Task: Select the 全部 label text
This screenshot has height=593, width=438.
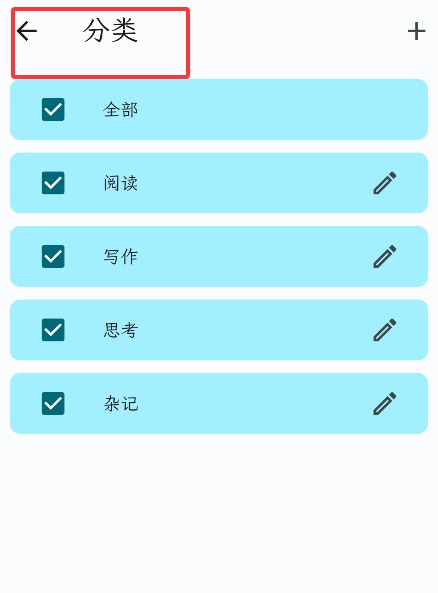Action: (121, 110)
